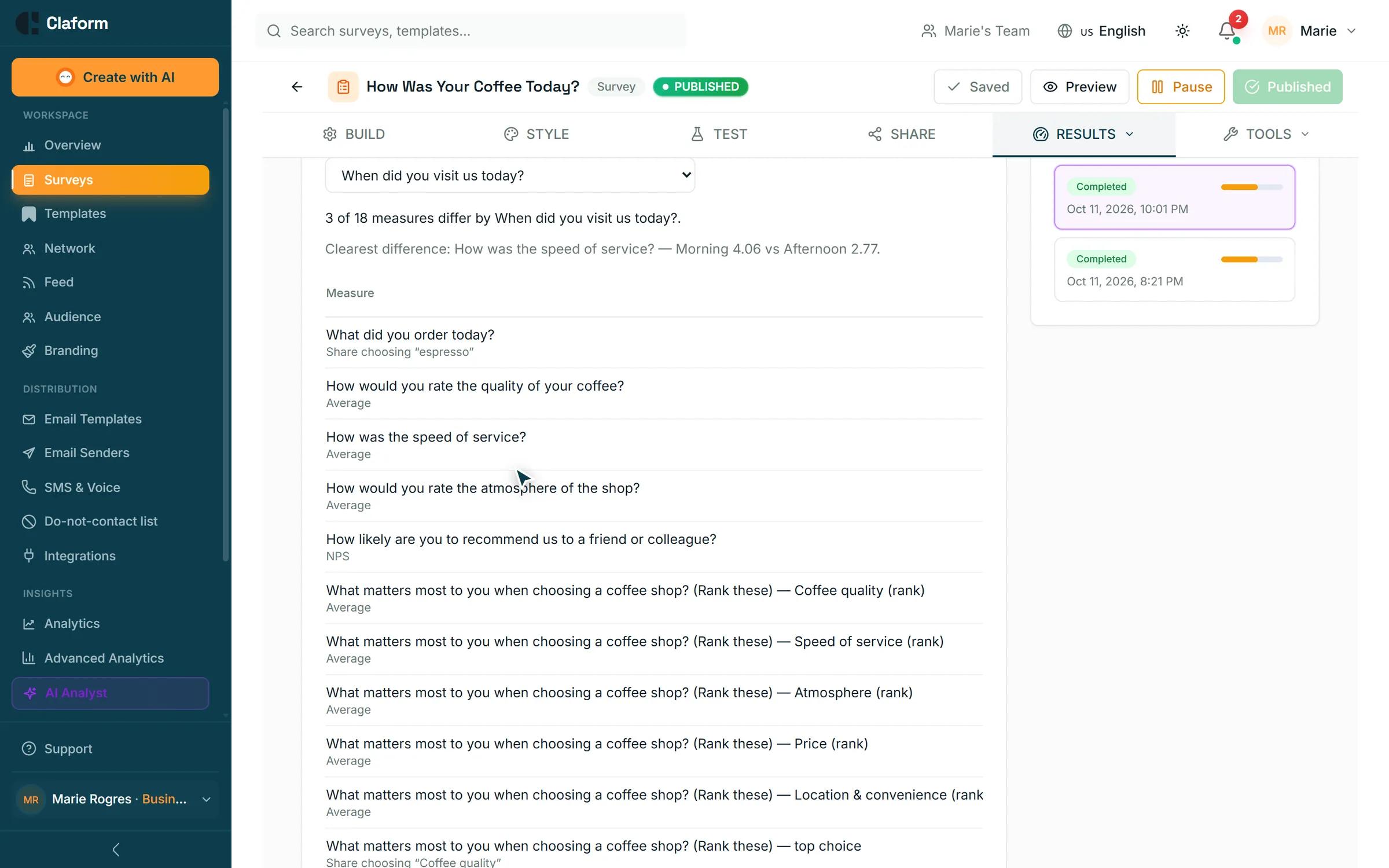Click 'How was the speed of service?' row

pos(654,444)
